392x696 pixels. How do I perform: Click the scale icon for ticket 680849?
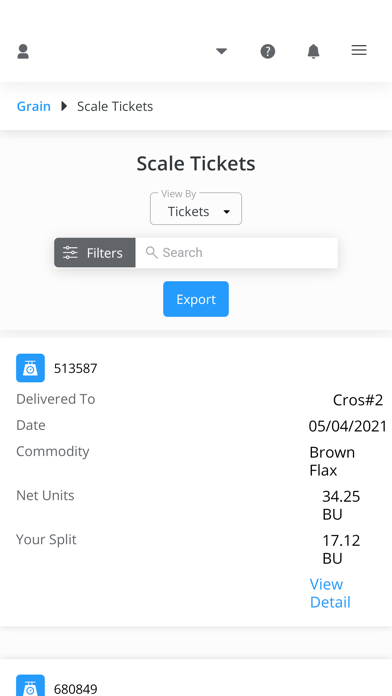coord(31,685)
